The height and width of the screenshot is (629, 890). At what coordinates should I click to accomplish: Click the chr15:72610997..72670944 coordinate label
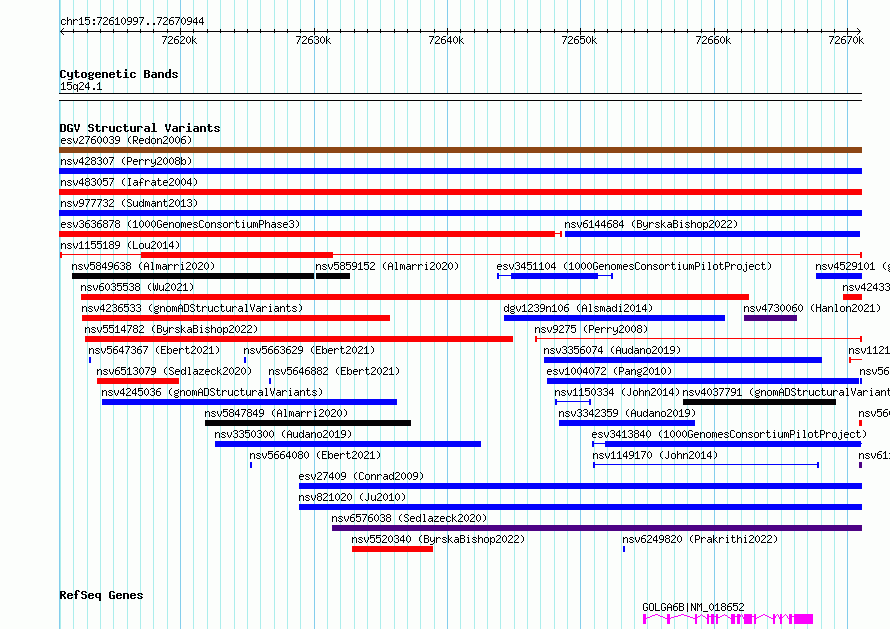point(132,21)
